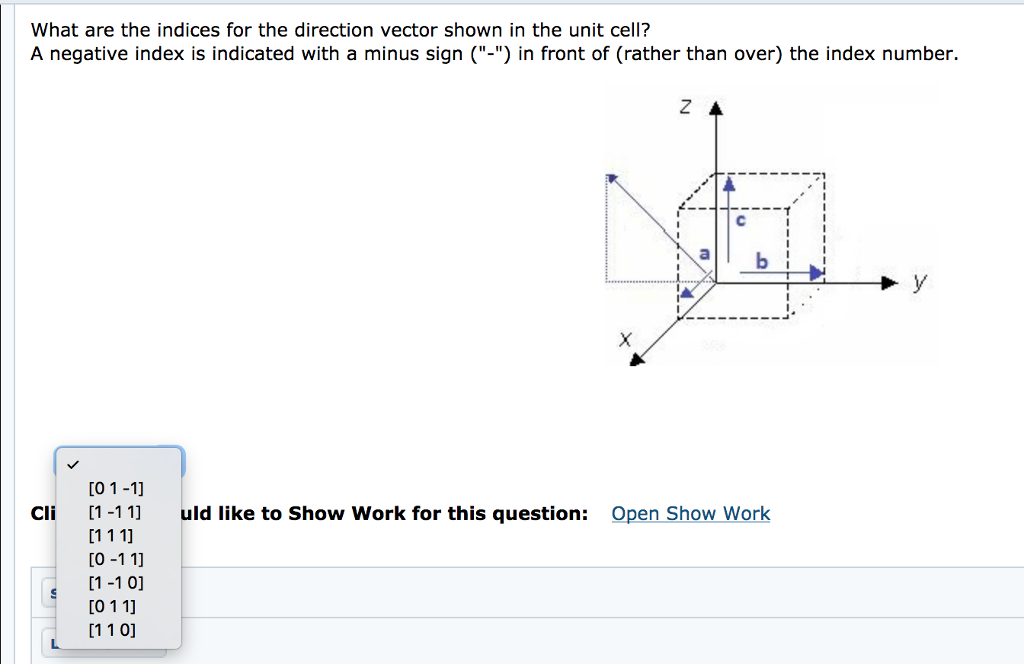This screenshot has width=1024, height=664.
Task: Pick the [1 -1 0] answer choice
Action: [x=112, y=583]
